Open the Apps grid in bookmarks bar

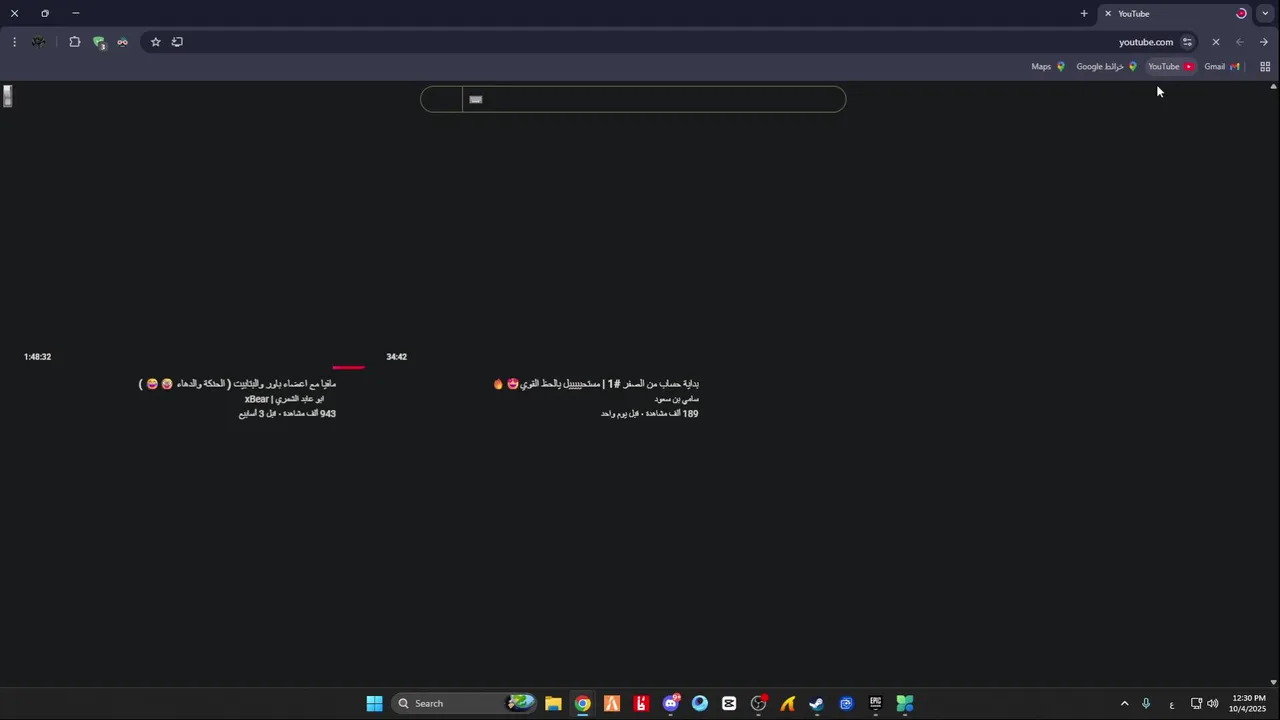pos(1265,67)
